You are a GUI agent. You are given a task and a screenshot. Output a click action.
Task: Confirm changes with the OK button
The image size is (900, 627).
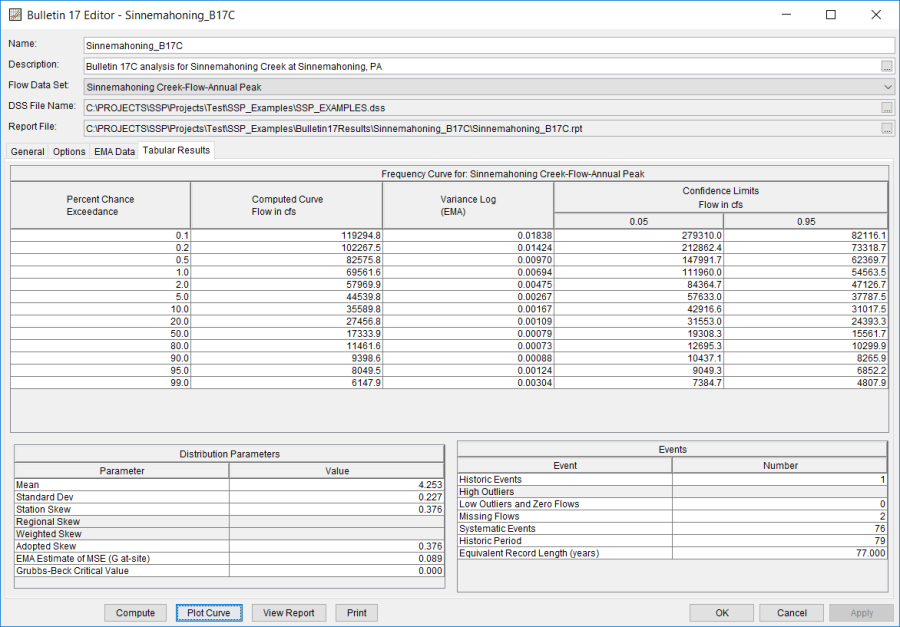[x=721, y=613]
